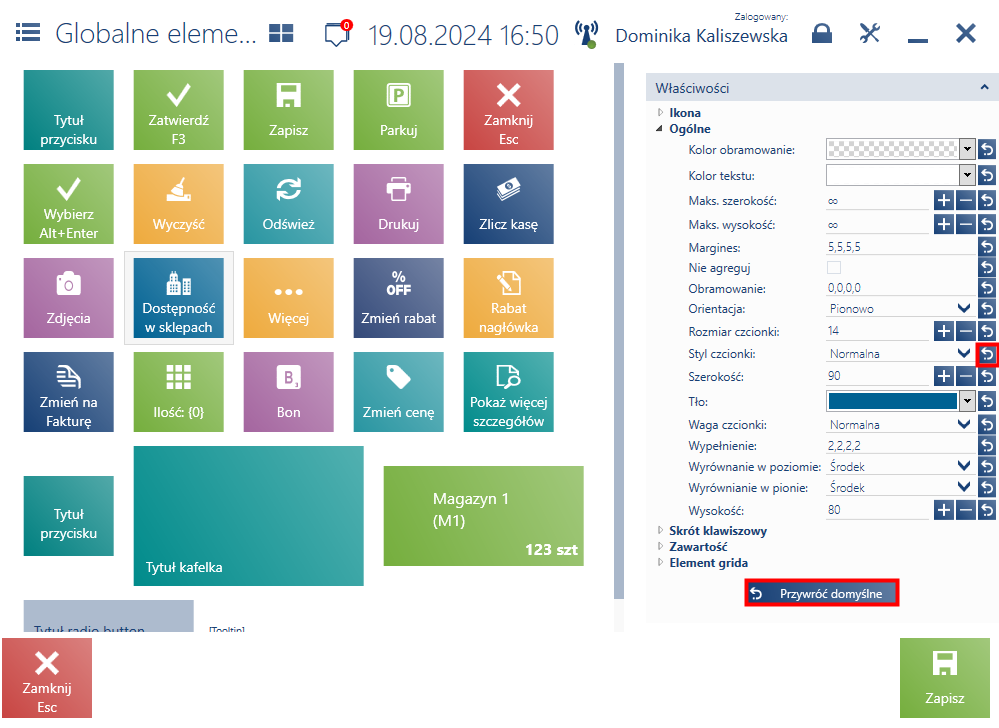Decrease Maks. wysokość with minus button
The image size is (999, 728).
[x=966, y=224]
